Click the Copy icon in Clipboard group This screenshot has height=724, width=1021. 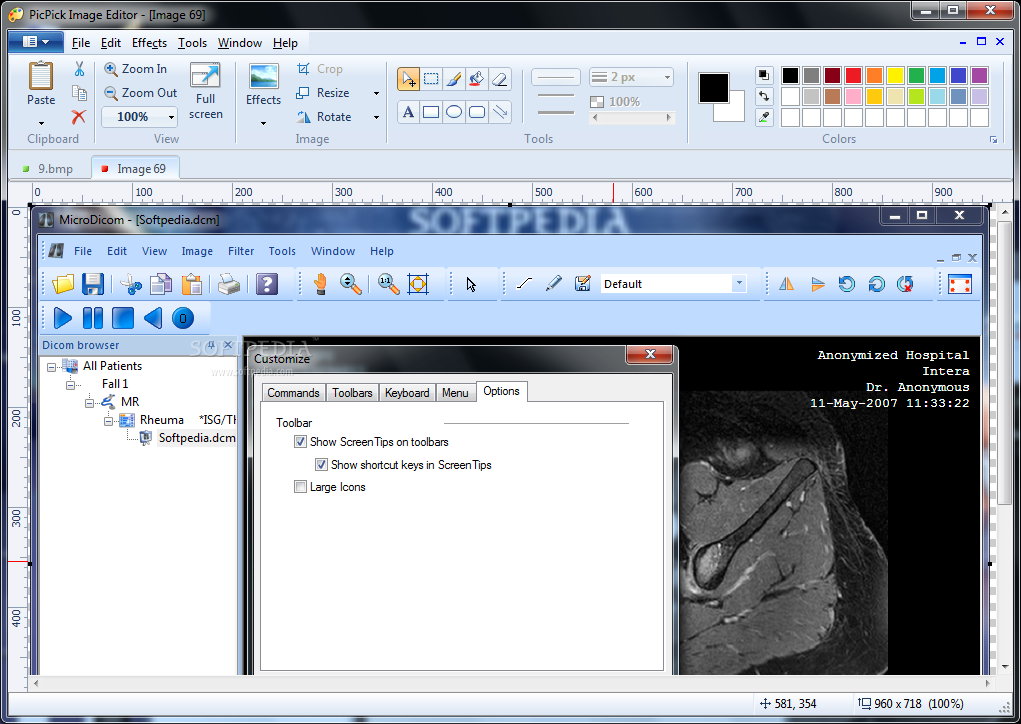(x=79, y=93)
